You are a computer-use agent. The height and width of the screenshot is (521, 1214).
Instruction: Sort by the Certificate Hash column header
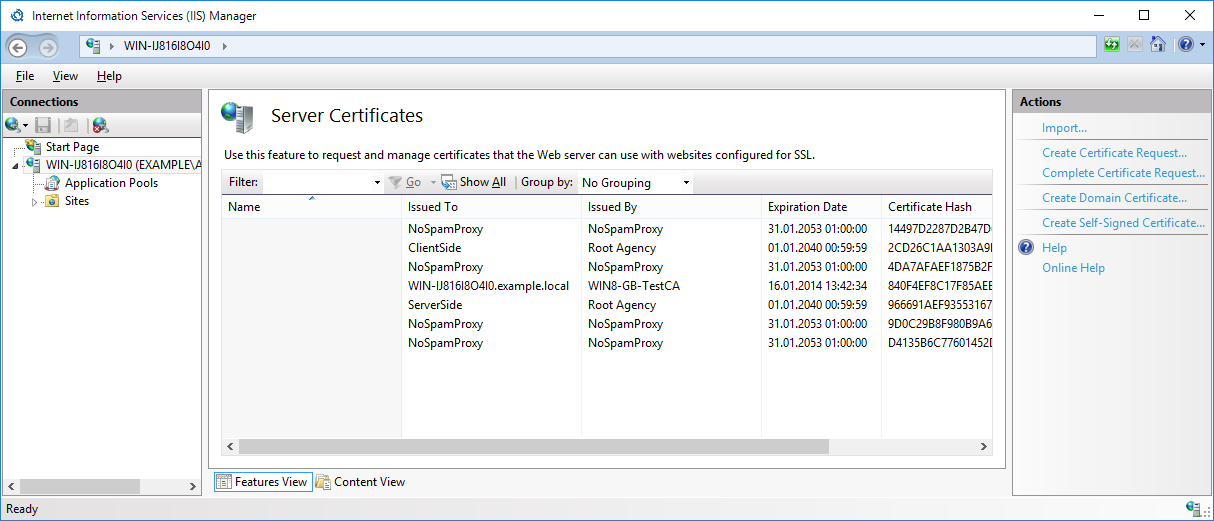pyautogui.click(x=937, y=207)
